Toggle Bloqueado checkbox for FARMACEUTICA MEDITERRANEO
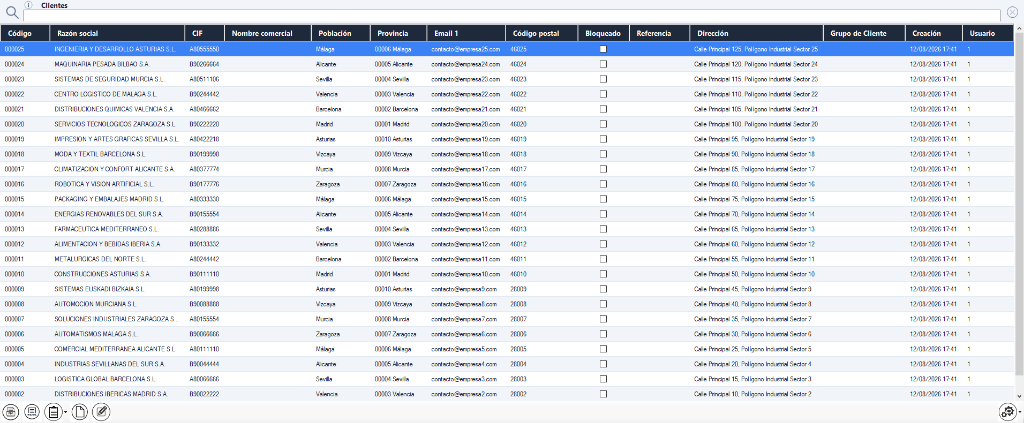The width and height of the screenshot is (1024, 423). (x=603, y=229)
